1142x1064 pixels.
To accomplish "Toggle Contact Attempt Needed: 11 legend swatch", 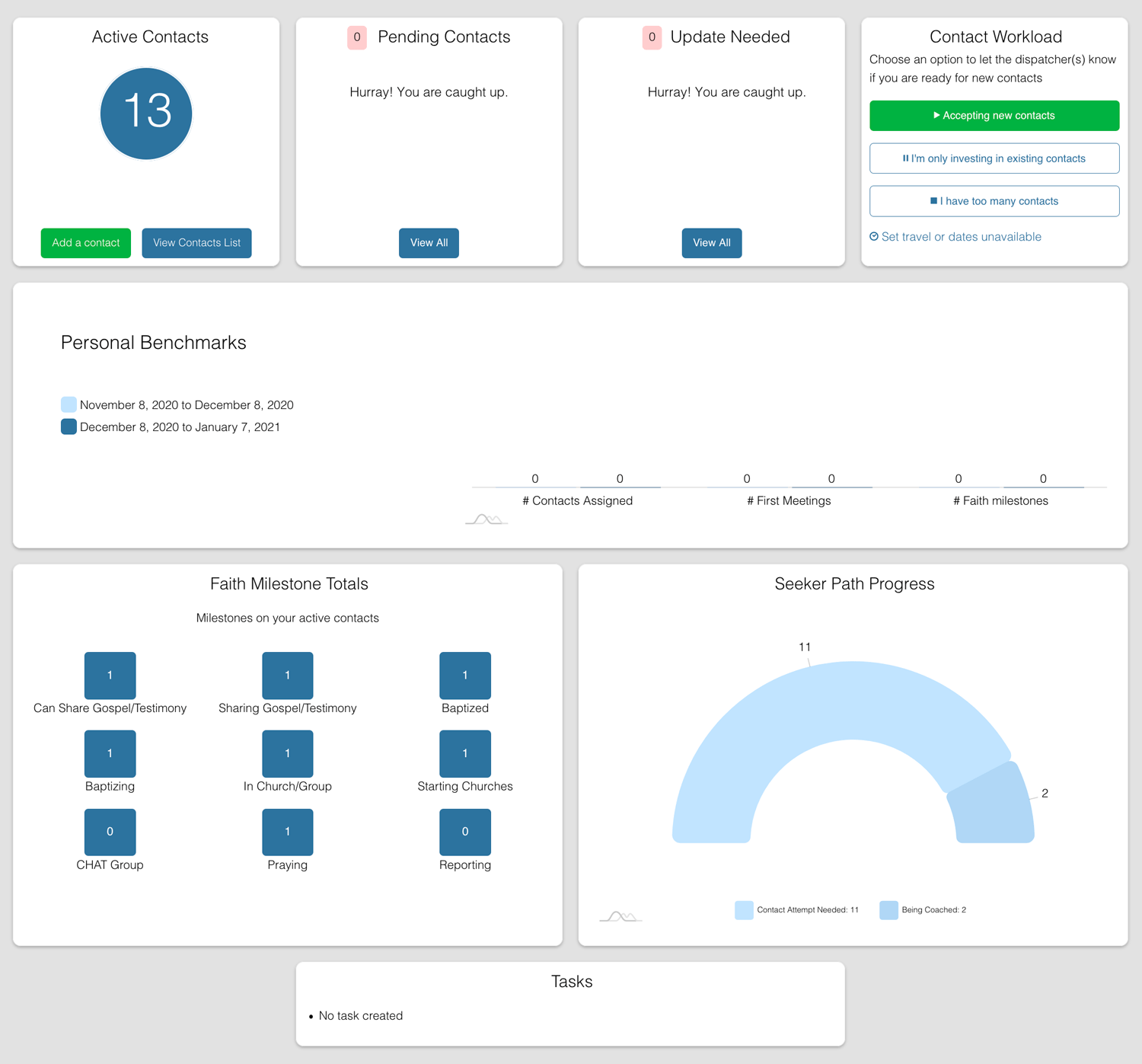I will click(x=744, y=910).
